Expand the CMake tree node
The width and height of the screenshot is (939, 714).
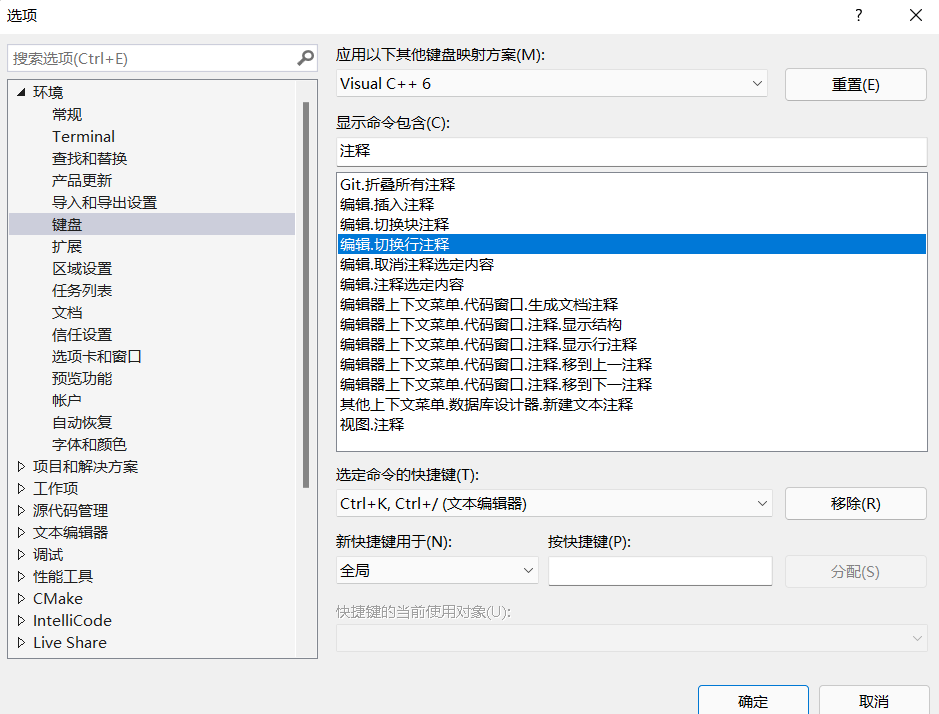pyautogui.click(x=22, y=598)
